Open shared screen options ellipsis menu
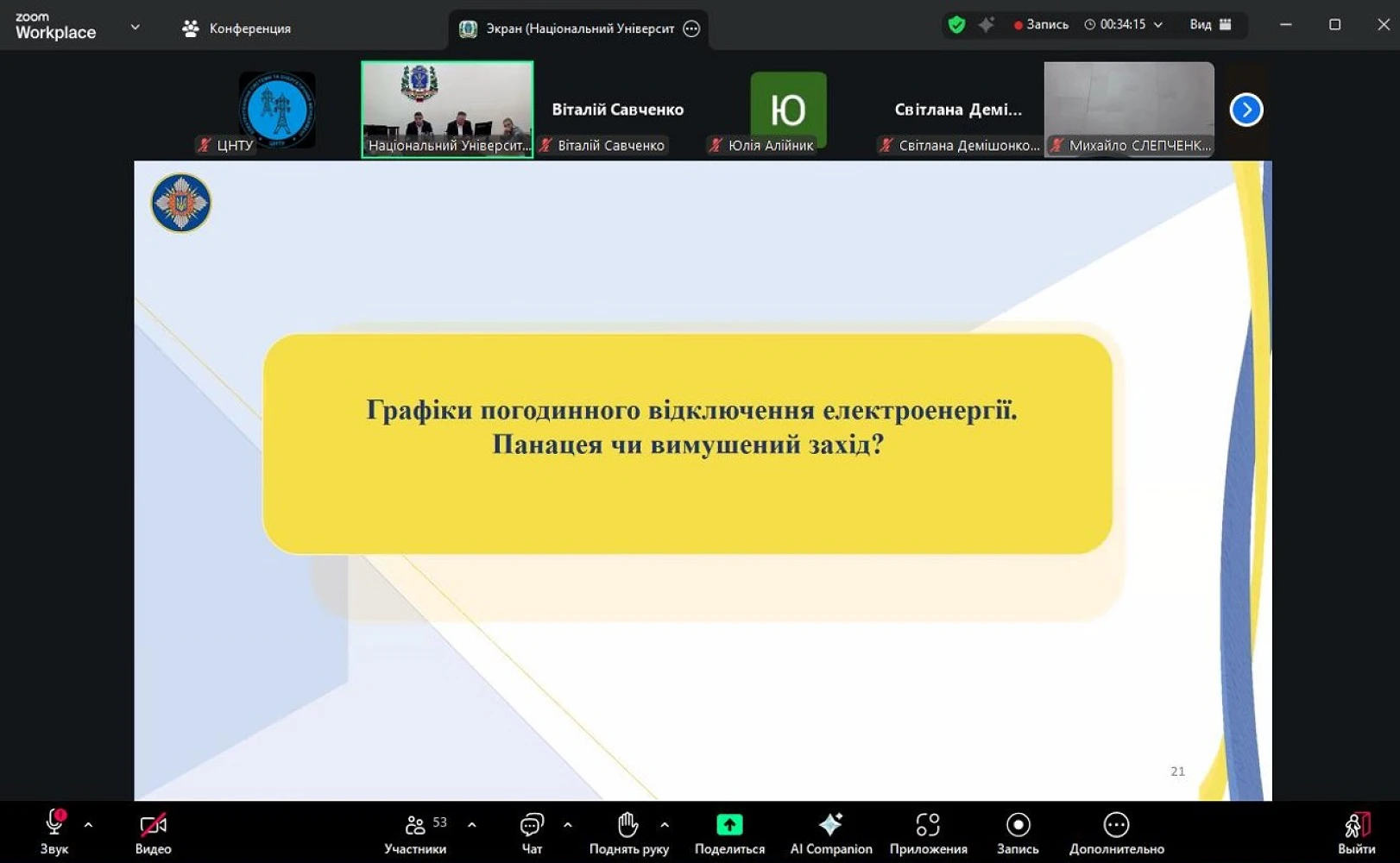Image resolution: width=1400 pixels, height=863 pixels. coord(691,28)
